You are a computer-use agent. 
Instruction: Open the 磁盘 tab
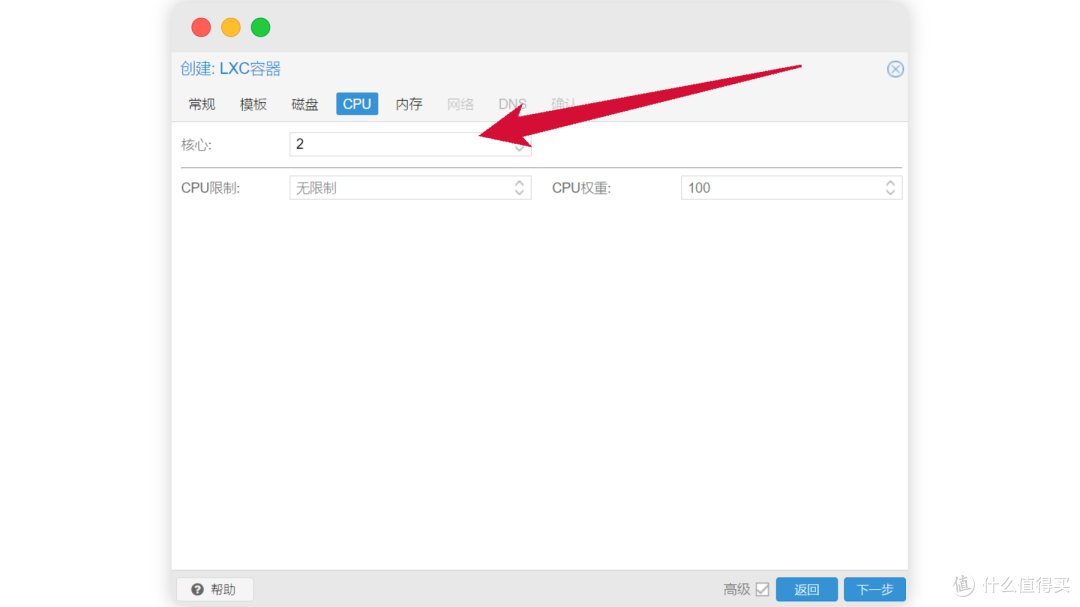[x=305, y=104]
